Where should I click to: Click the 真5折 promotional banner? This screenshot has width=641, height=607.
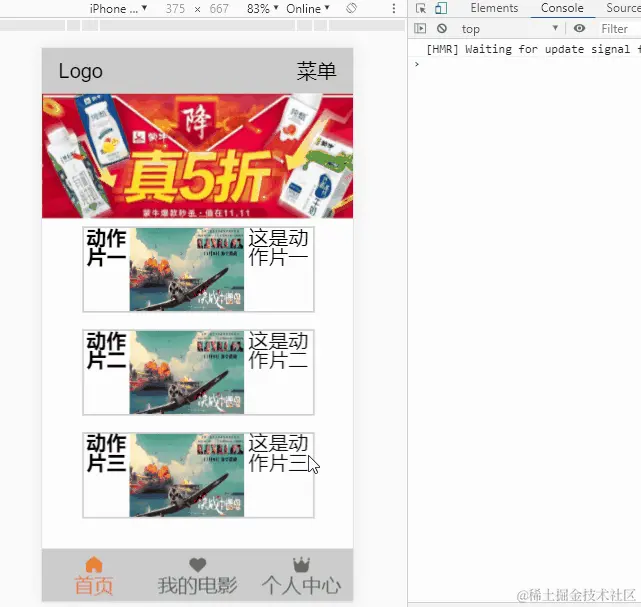(197, 156)
